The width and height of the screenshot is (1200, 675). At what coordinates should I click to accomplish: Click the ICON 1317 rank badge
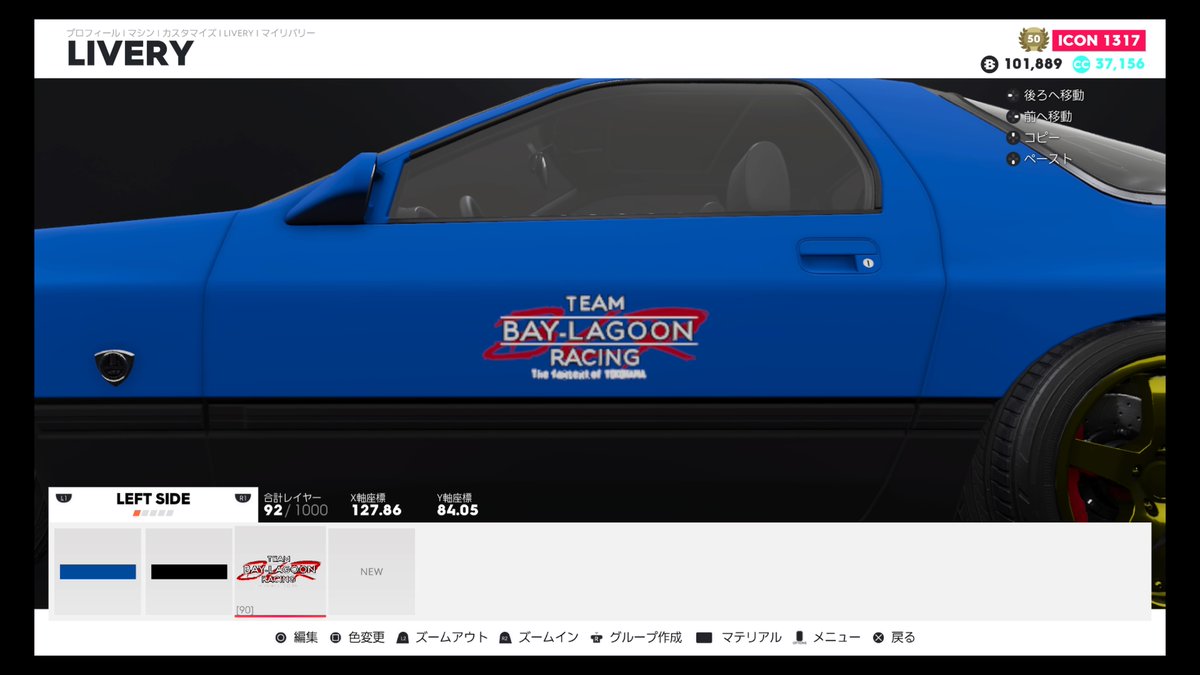1098,40
